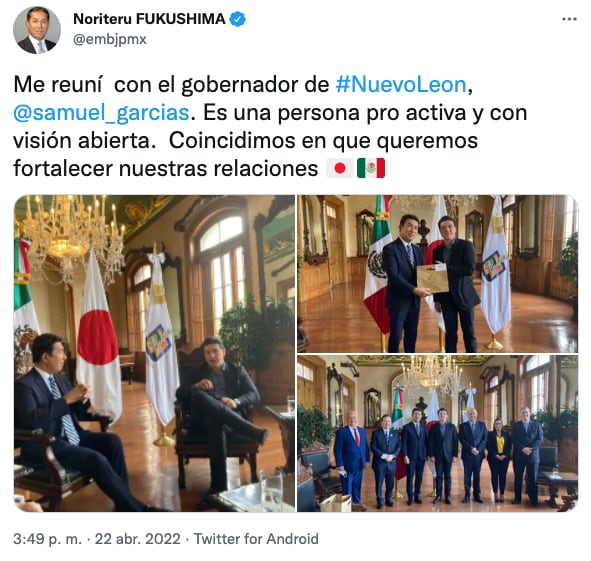View the gift exchange photo
The width and height of the screenshot is (591, 561).
[x=437, y=274]
